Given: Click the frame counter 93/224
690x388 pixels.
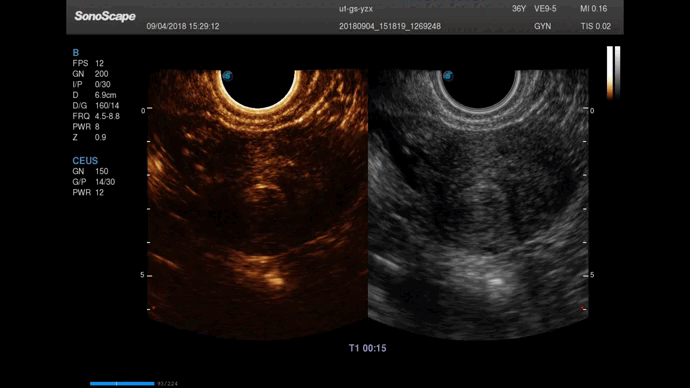Looking at the screenshot, I should pos(168,384).
